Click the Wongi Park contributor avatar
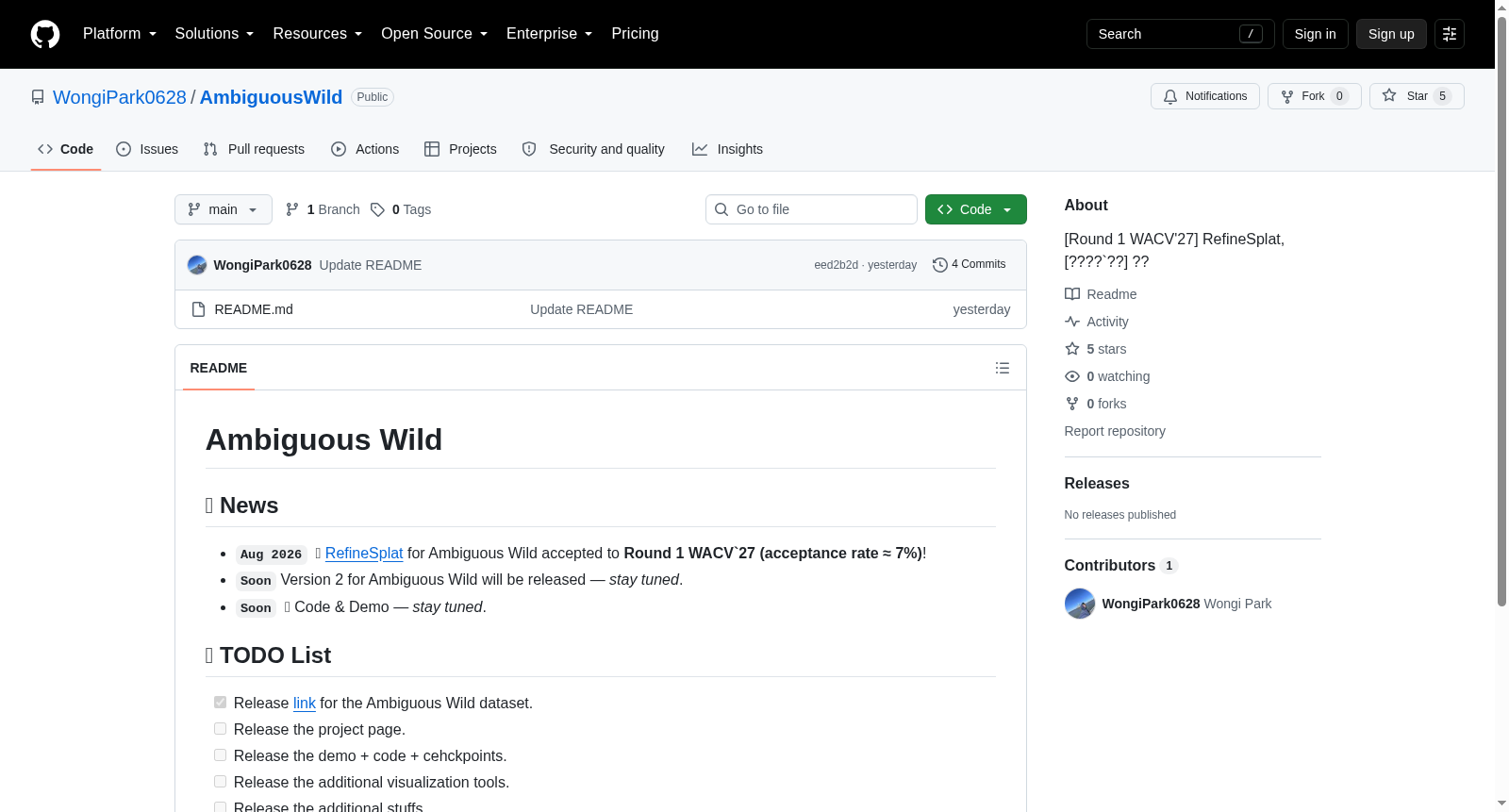Image resolution: width=1509 pixels, height=812 pixels. coord(1080,604)
